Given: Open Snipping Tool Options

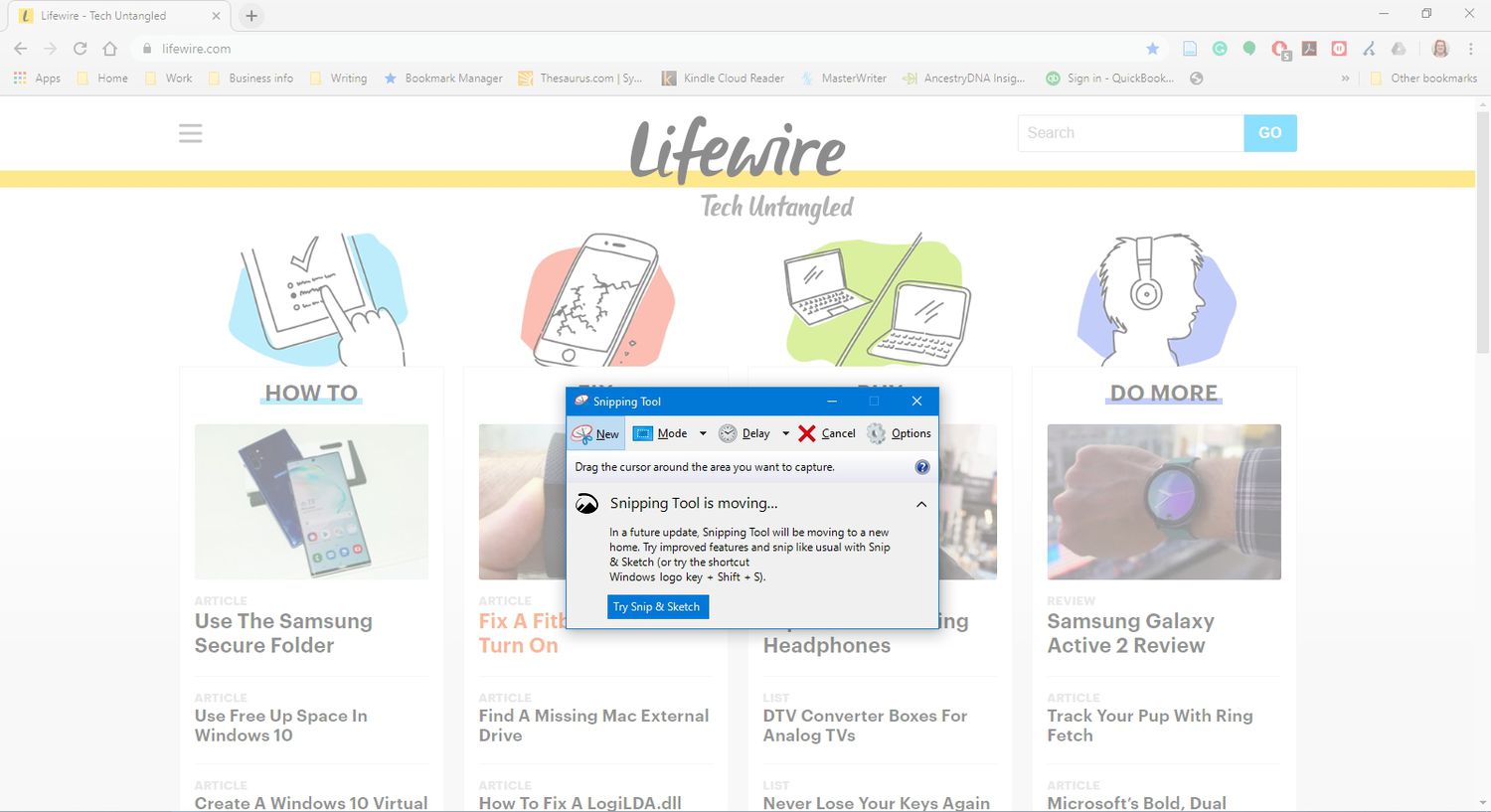Looking at the screenshot, I should click(x=899, y=433).
